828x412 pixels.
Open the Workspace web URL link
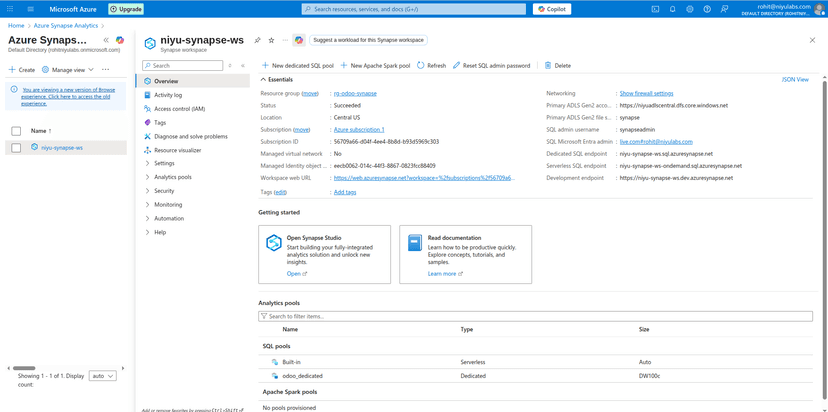point(425,178)
